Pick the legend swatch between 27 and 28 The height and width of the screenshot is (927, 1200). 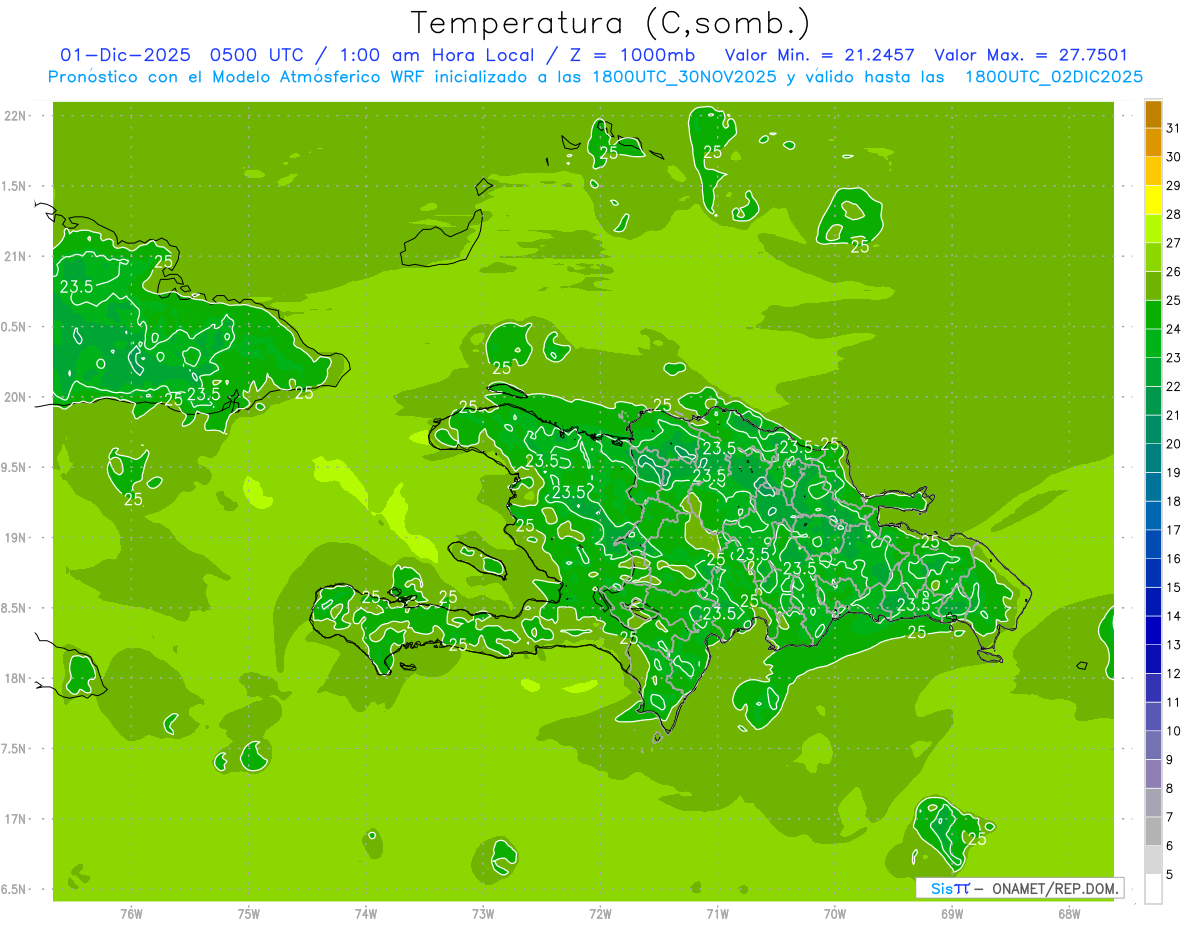point(1153,228)
